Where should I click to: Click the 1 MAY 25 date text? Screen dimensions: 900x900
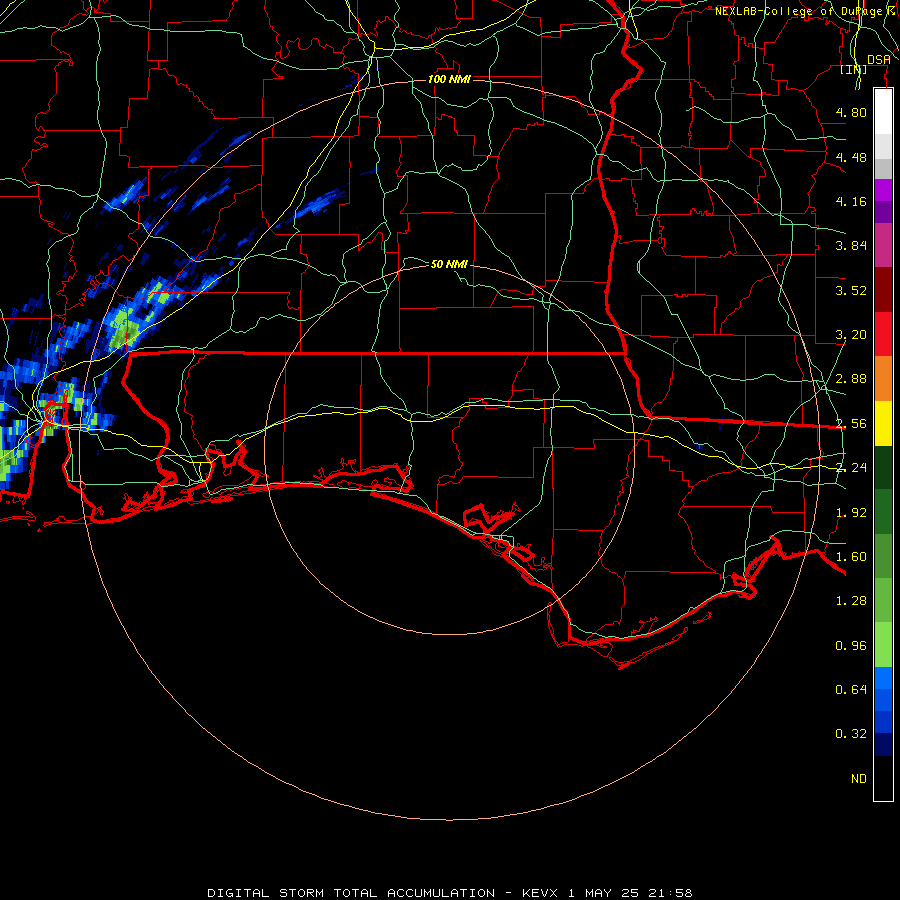603,893
